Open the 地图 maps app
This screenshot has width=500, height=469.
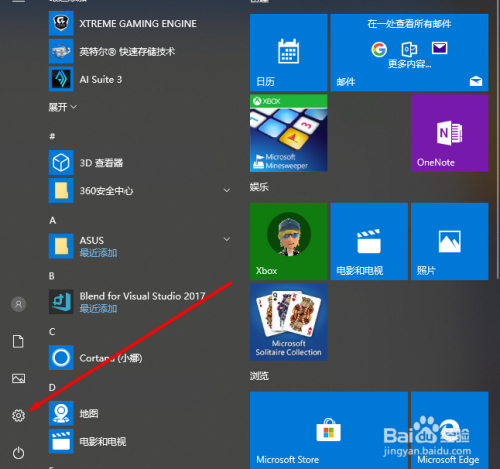coord(140,413)
